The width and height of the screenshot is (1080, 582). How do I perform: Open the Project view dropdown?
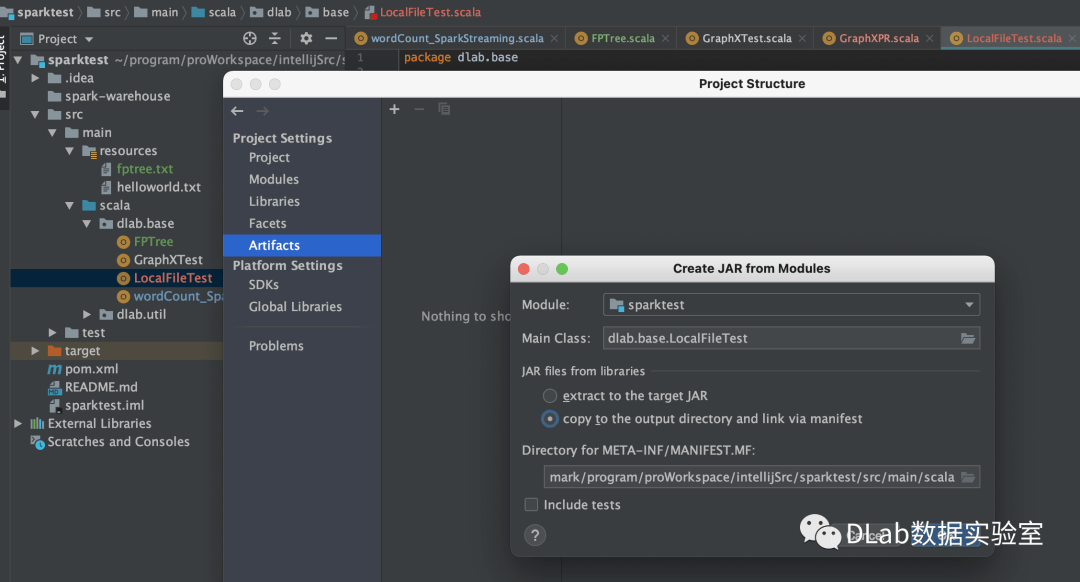pyautogui.click(x=65, y=39)
